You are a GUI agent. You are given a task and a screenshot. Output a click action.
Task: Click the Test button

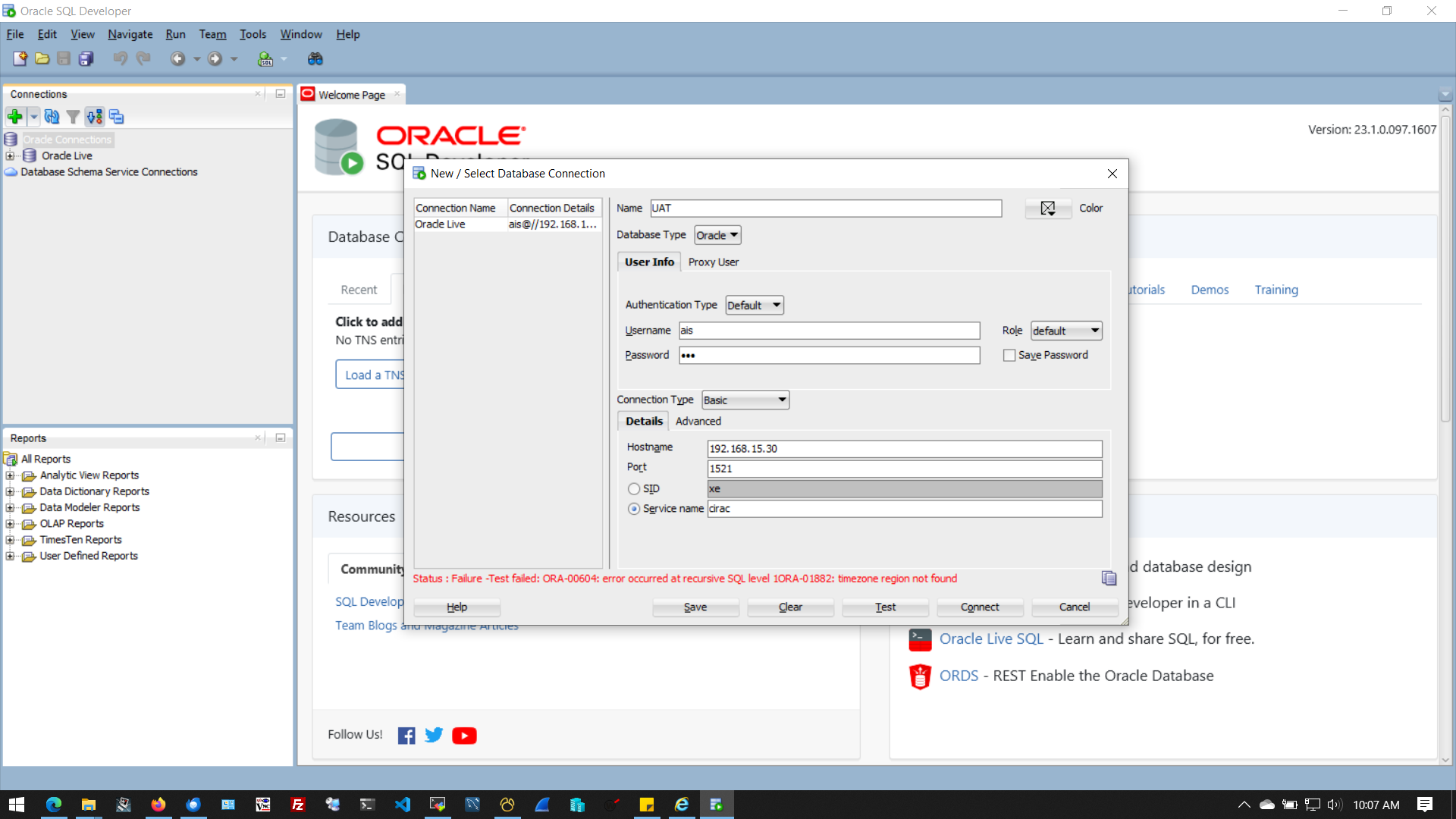[885, 607]
